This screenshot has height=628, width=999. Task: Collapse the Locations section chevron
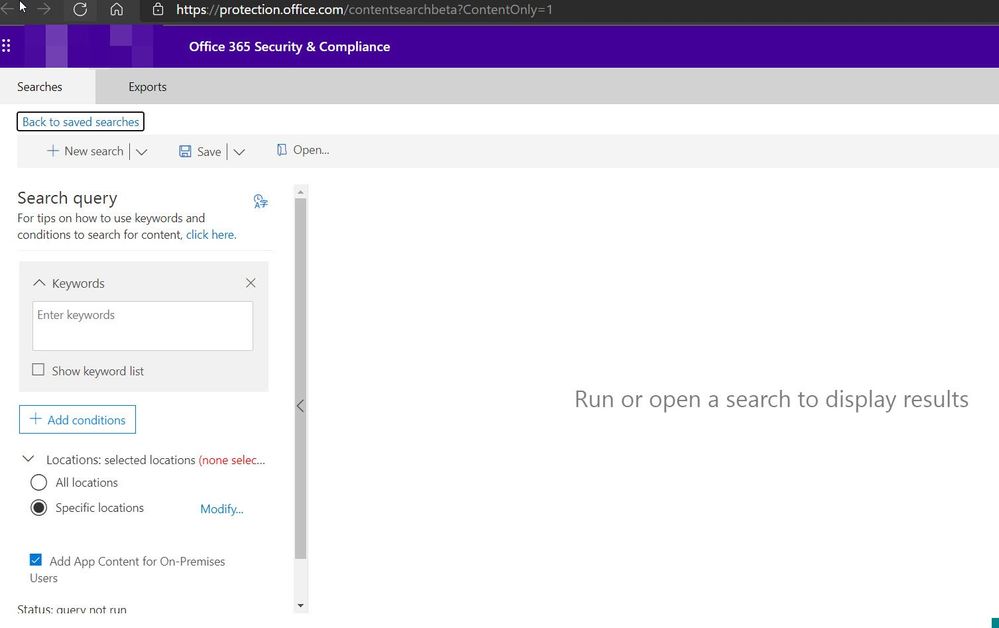[28, 459]
